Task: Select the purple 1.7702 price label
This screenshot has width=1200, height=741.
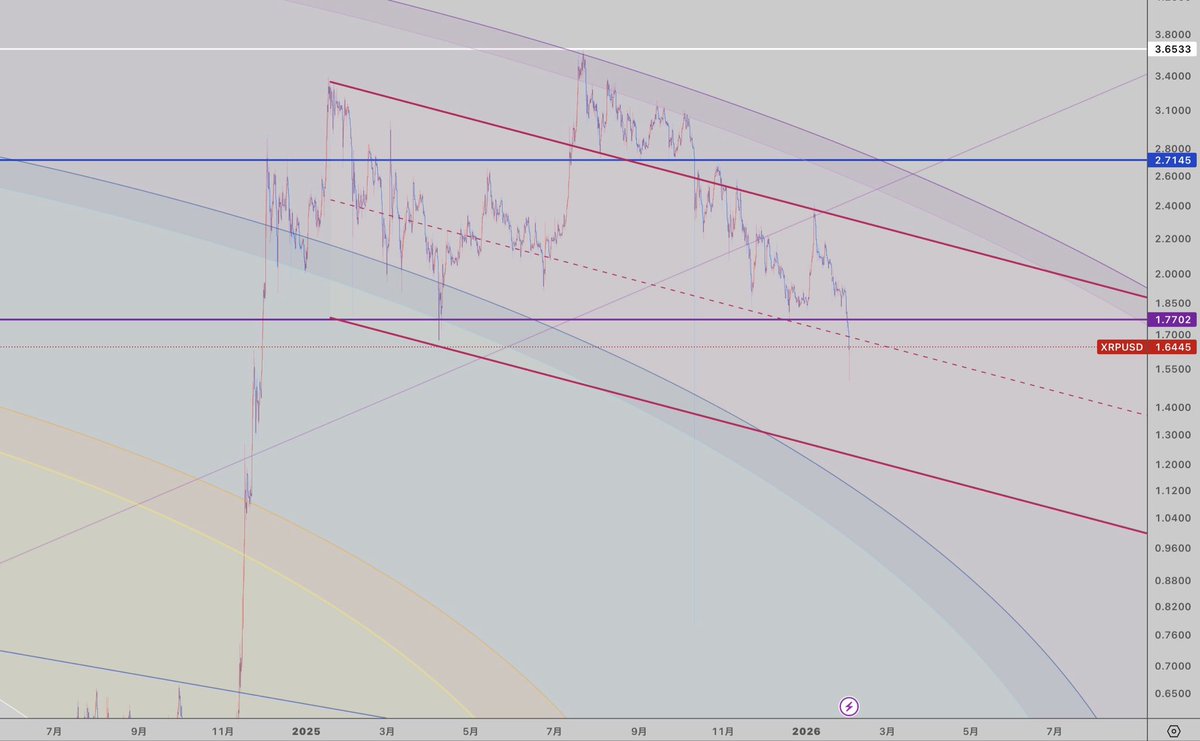Action: tap(1171, 320)
